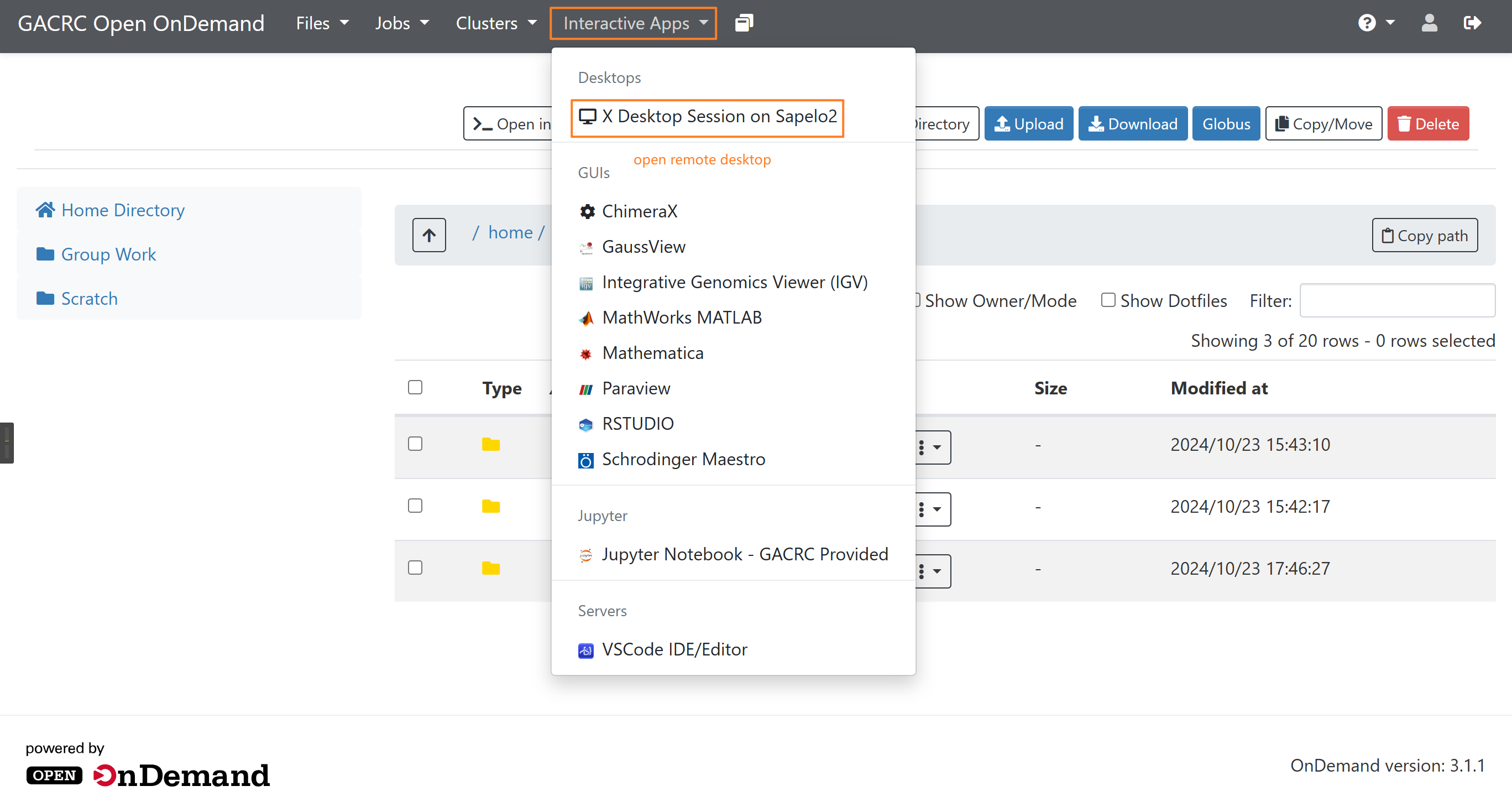Image resolution: width=1512 pixels, height=812 pixels.
Task: Click folder icon in row modified 15:42:17
Action: tap(491, 506)
